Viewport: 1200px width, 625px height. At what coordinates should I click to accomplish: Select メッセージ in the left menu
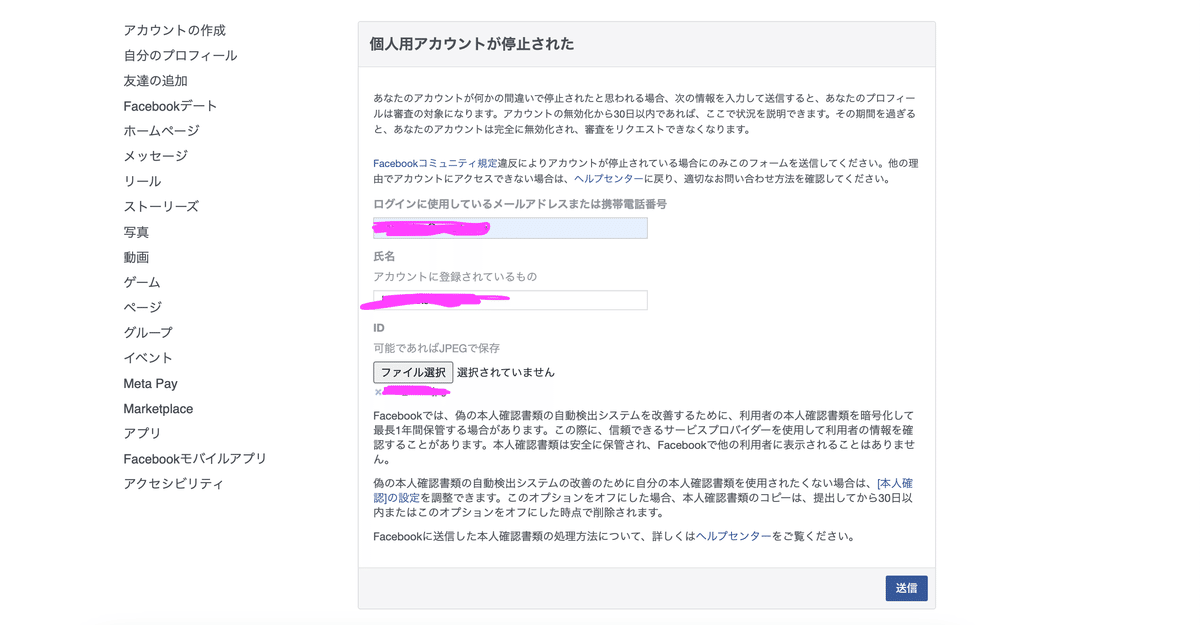(x=156, y=155)
